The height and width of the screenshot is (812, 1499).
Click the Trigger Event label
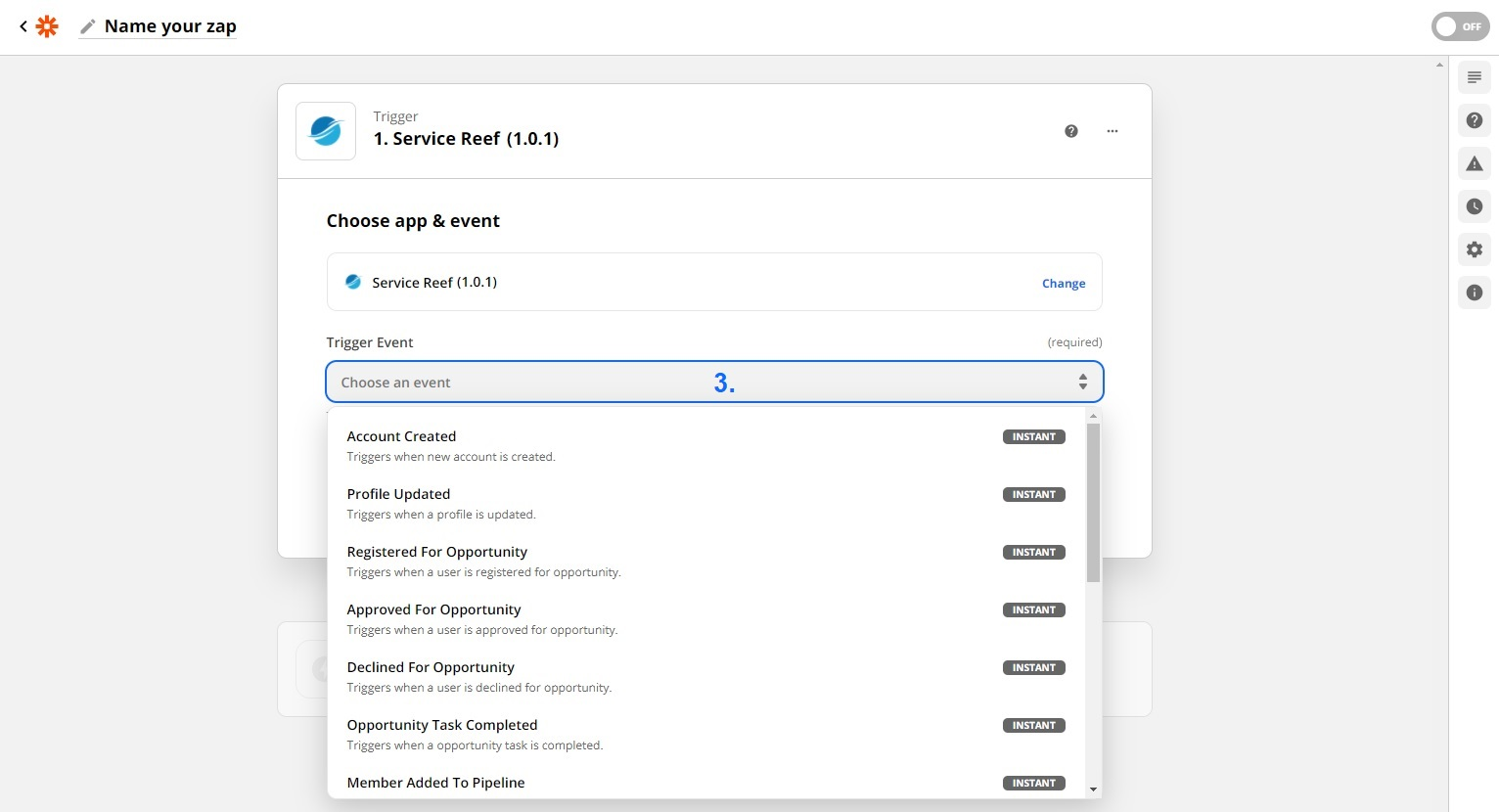pos(370,342)
